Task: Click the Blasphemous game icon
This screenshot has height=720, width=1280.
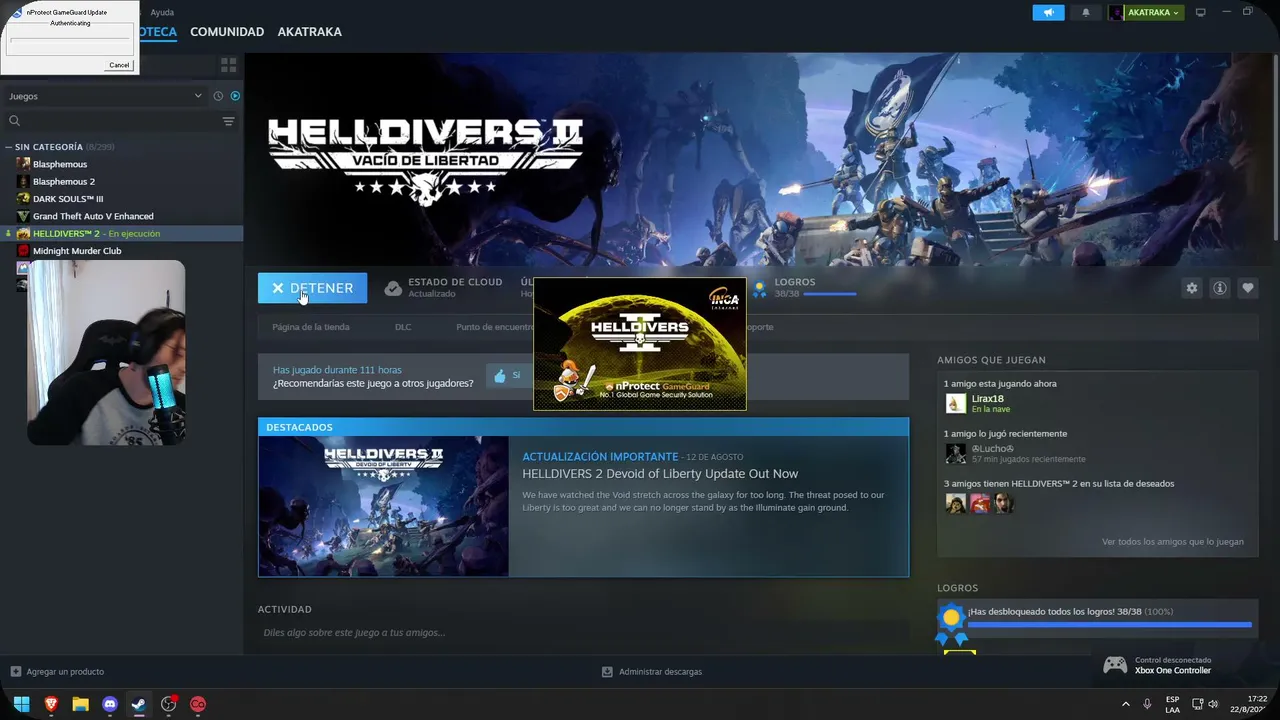Action: coord(23,164)
